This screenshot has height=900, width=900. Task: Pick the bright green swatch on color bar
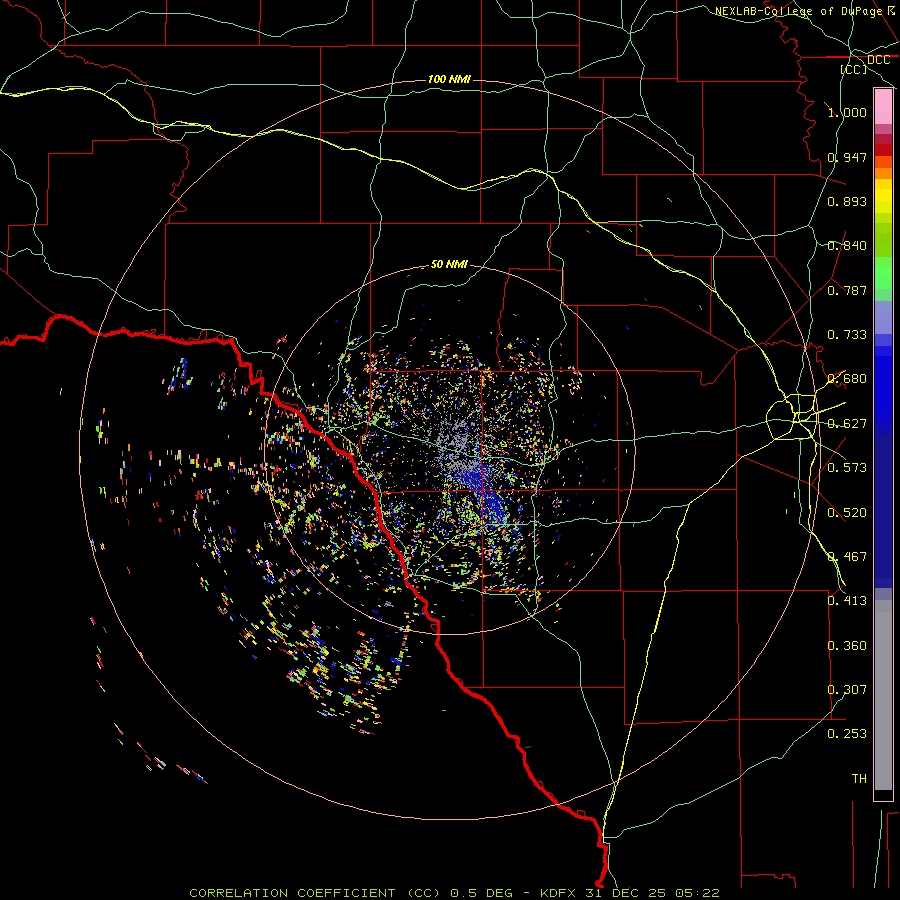pos(883,273)
